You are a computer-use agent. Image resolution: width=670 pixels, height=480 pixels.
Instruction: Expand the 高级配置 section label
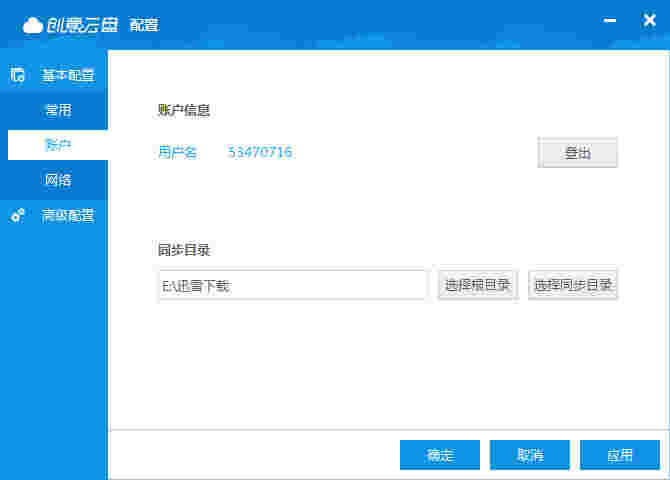67,215
